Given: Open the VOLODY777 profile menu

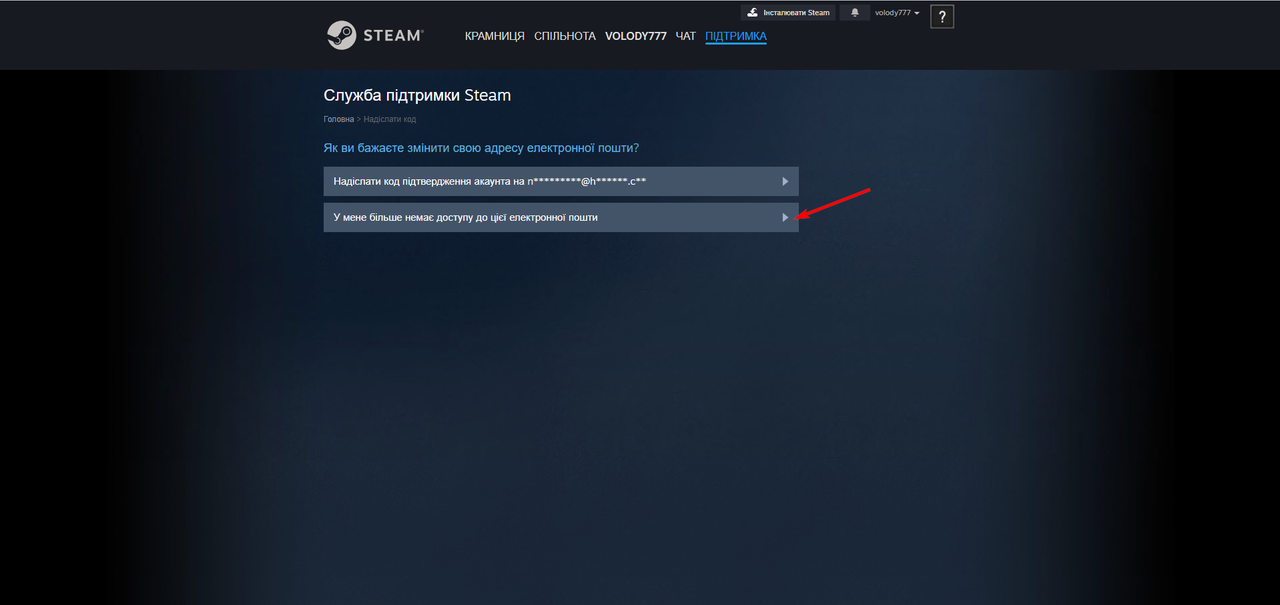Looking at the screenshot, I should 636,36.
